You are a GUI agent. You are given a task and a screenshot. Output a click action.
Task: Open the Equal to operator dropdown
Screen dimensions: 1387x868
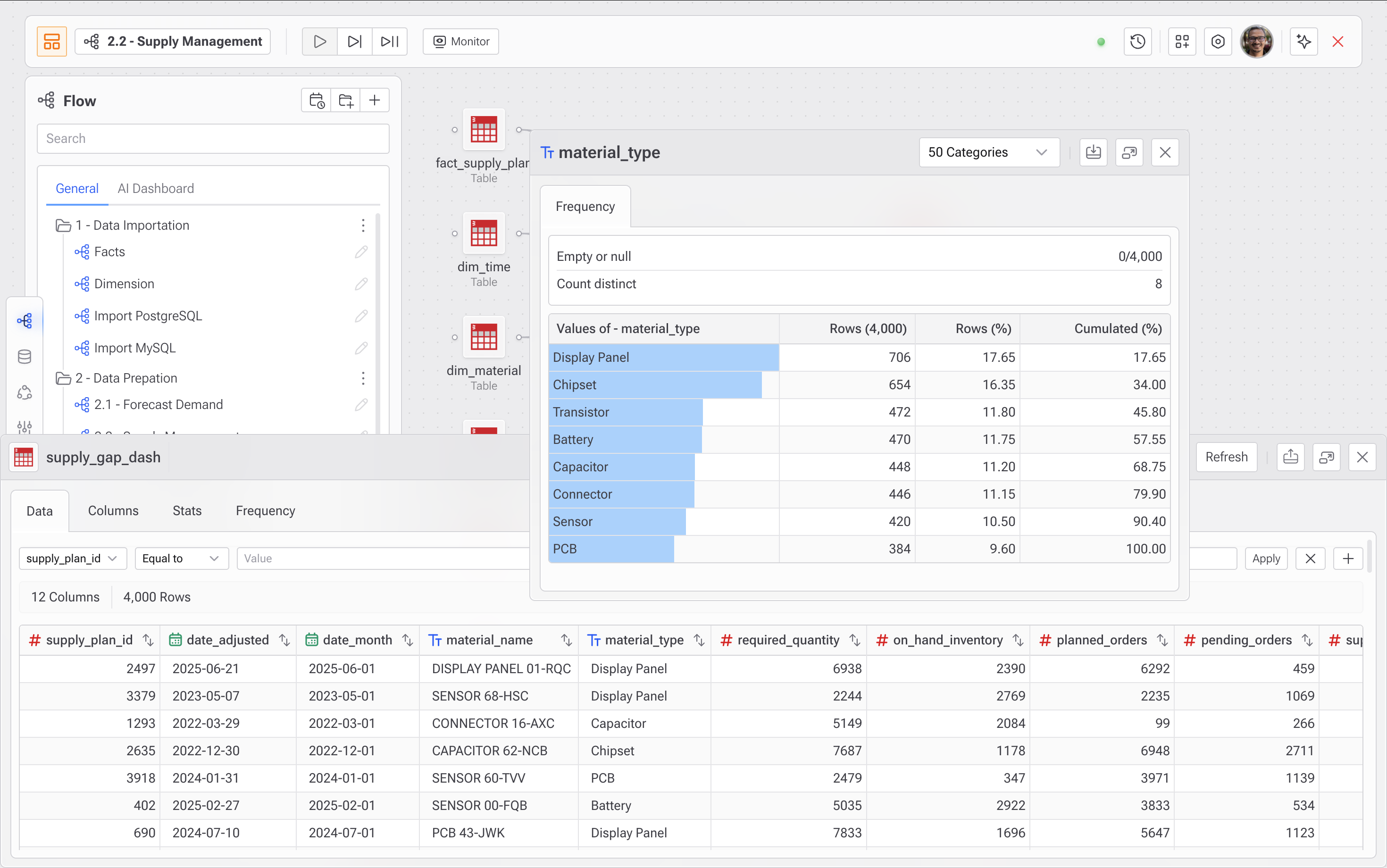[182, 559]
